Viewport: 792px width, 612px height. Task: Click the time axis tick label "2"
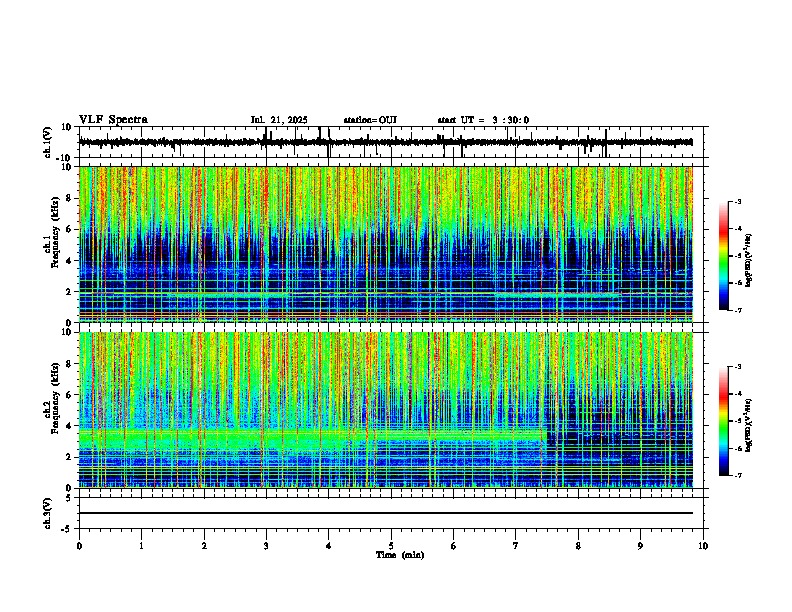204,546
